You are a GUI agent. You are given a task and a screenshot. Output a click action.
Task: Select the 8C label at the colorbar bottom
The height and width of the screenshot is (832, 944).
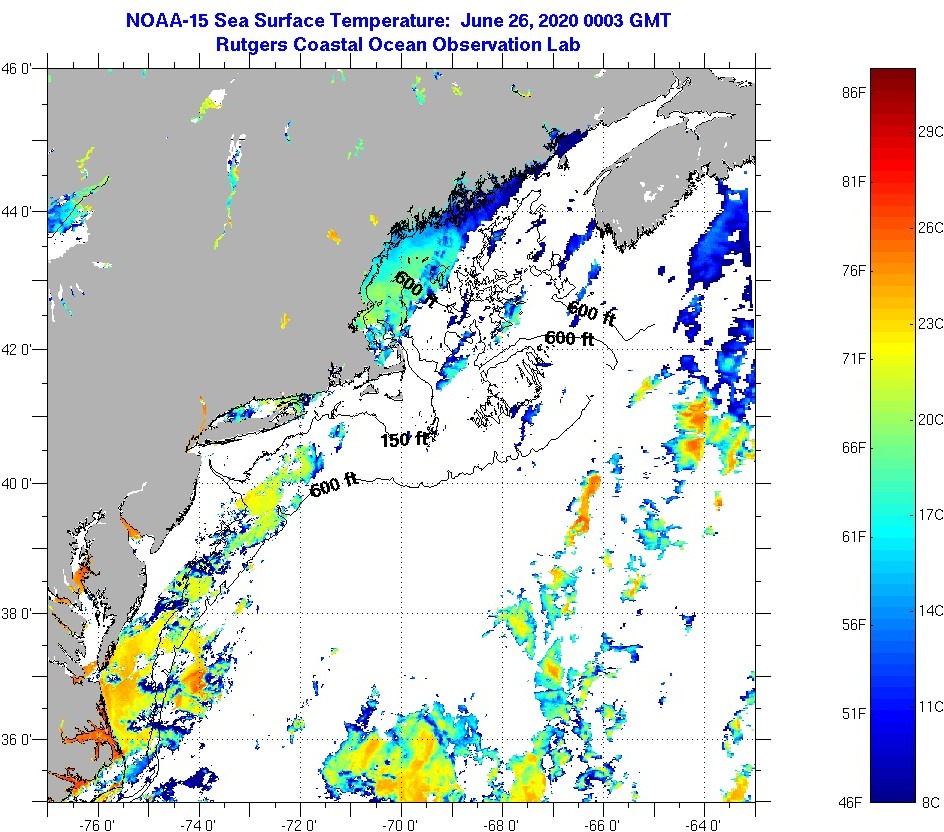[x=931, y=802]
